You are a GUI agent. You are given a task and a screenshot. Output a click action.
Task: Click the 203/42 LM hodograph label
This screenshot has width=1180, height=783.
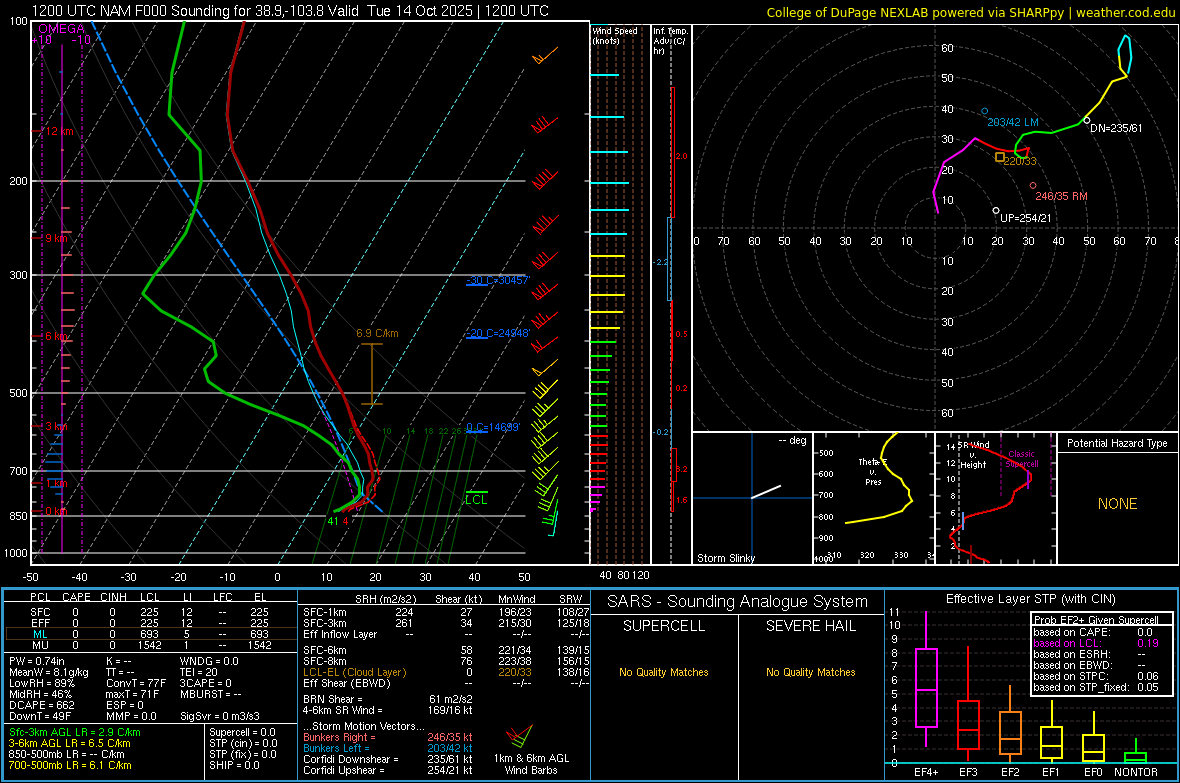point(1012,122)
